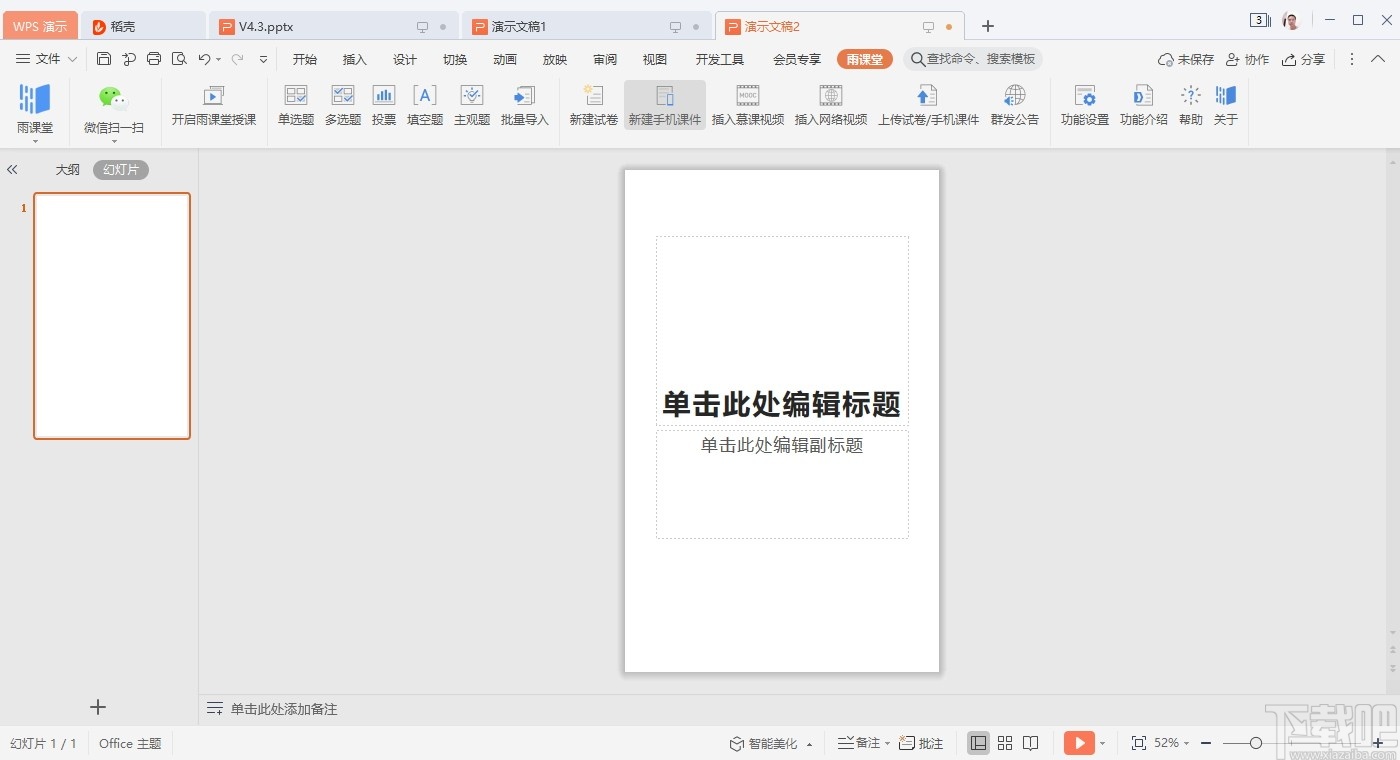
Task: Open 功能设置 settings in ribbon
Action: point(1085,106)
